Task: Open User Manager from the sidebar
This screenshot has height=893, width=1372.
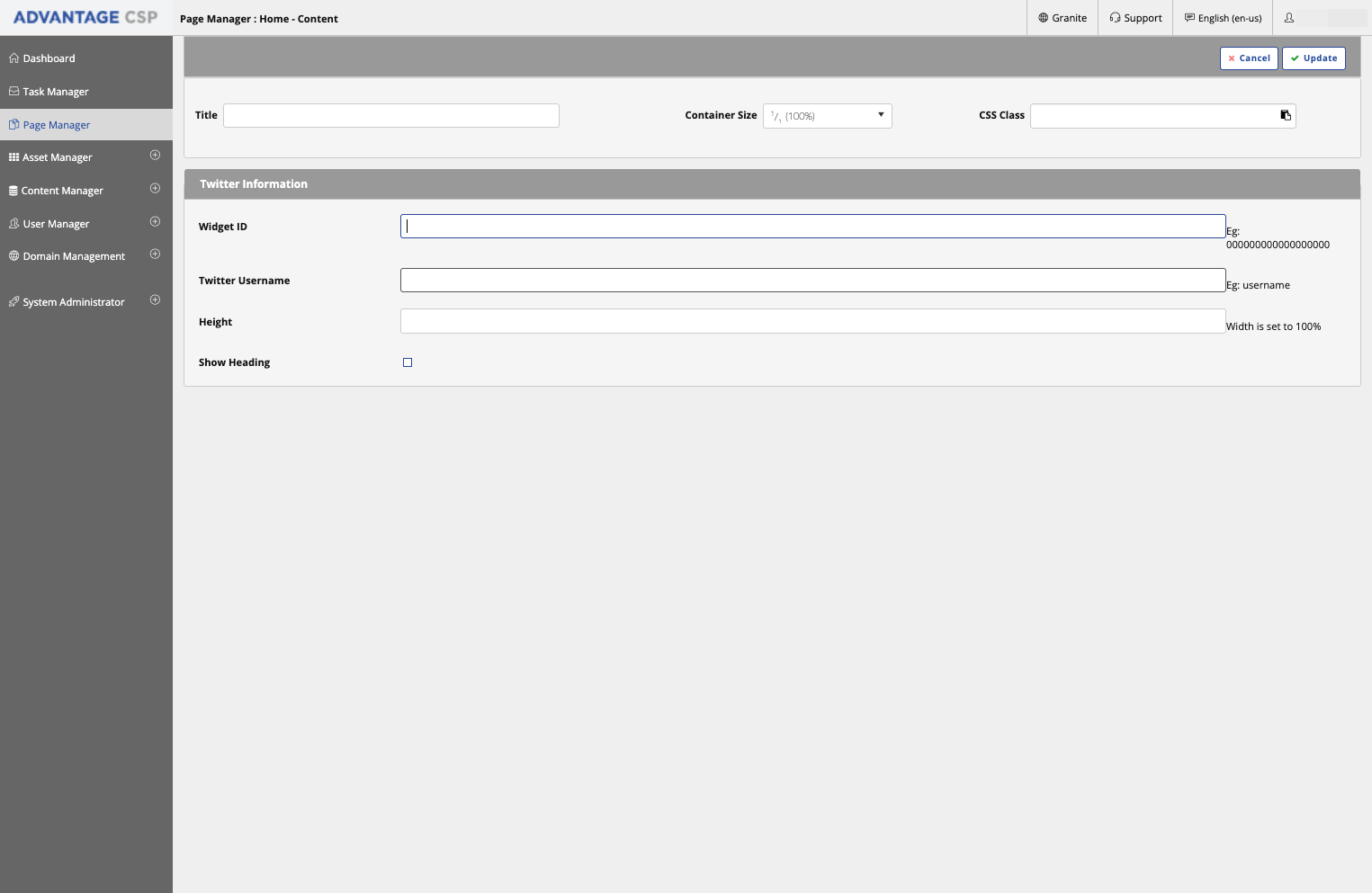Action: 56,224
